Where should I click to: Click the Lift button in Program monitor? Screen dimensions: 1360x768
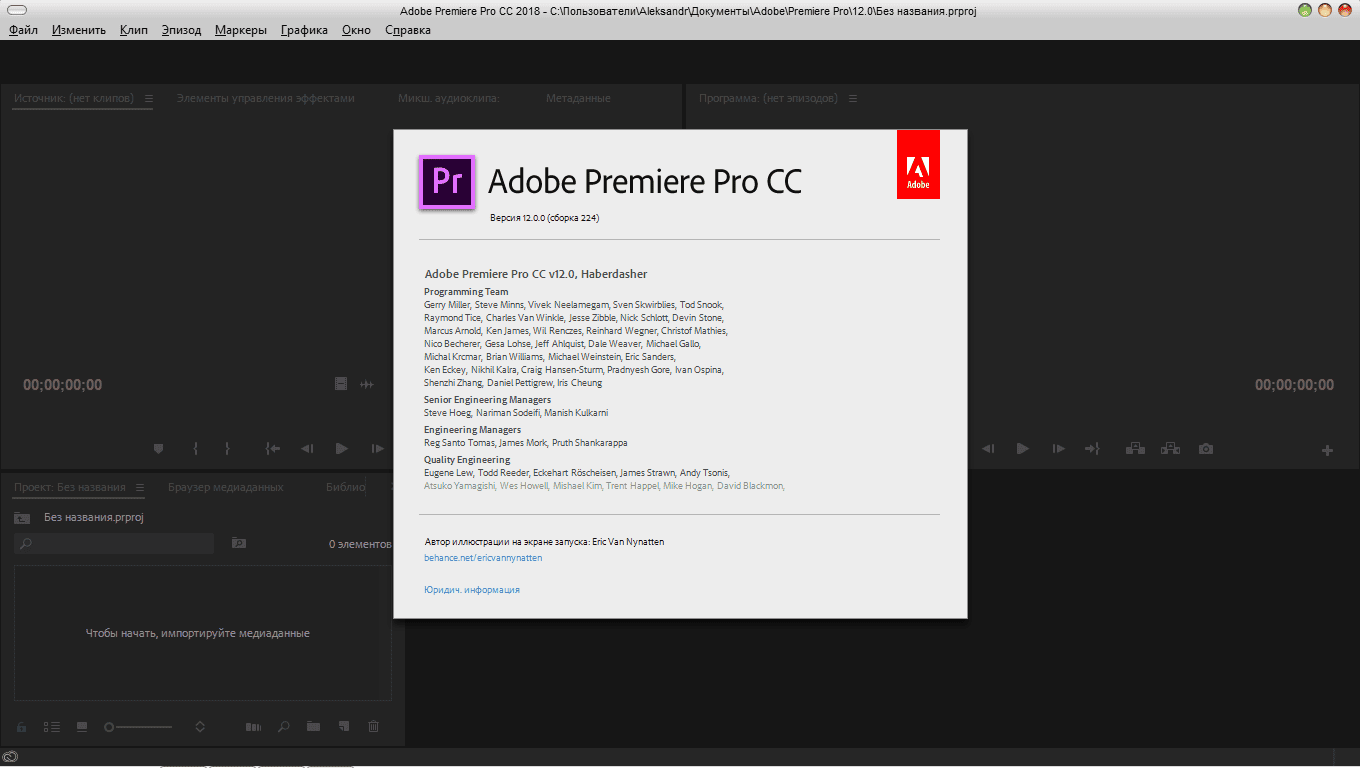[x=1135, y=449]
